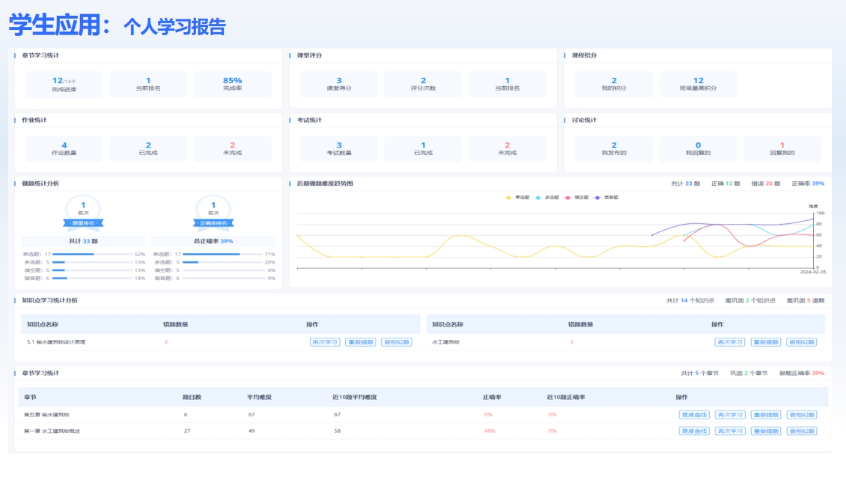This screenshot has width=846, height=480.
Task: Open 难度曲线 for 第一章 水工建筑物概述
Action: pyautogui.click(x=694, y=431)
